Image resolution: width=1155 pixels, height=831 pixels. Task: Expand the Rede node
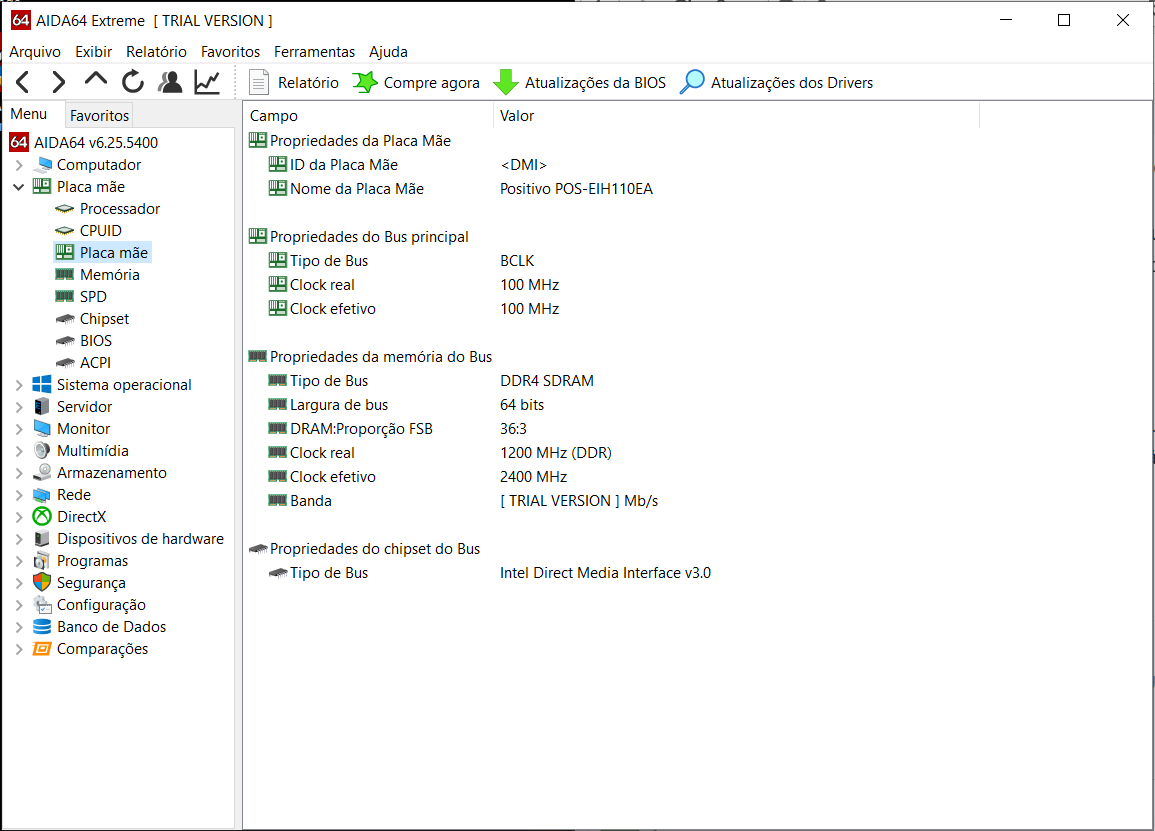19,495
